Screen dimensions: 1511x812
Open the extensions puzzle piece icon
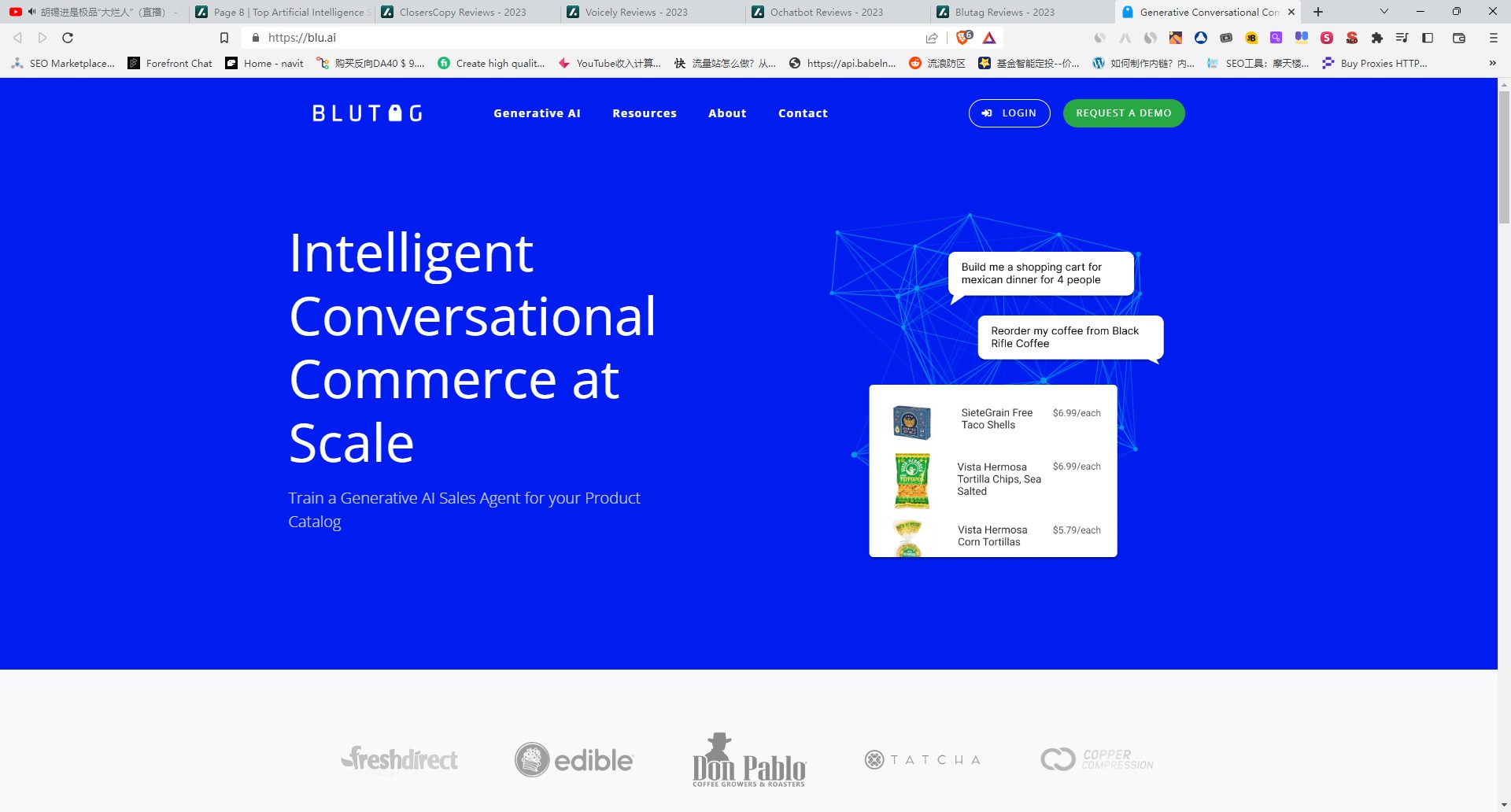[x=1376, y=38]
